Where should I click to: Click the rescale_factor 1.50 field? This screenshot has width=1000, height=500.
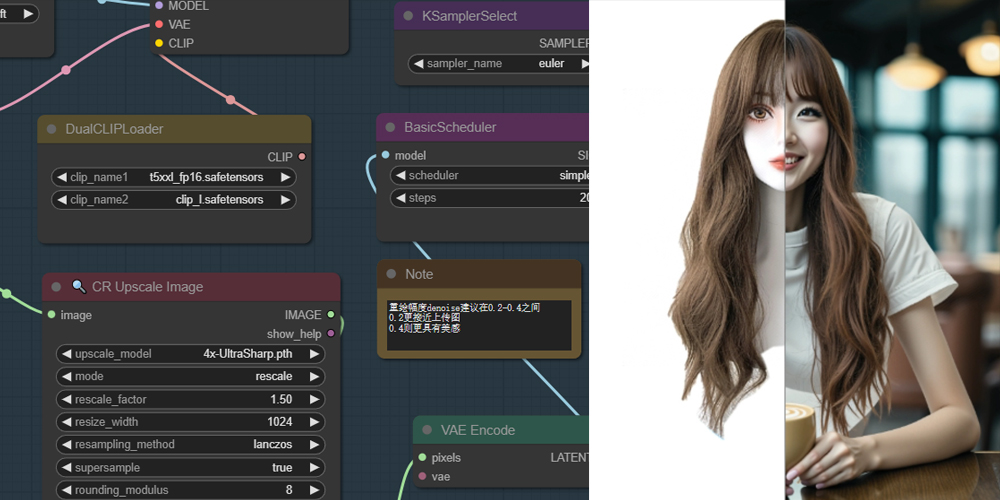coord(191,399)
